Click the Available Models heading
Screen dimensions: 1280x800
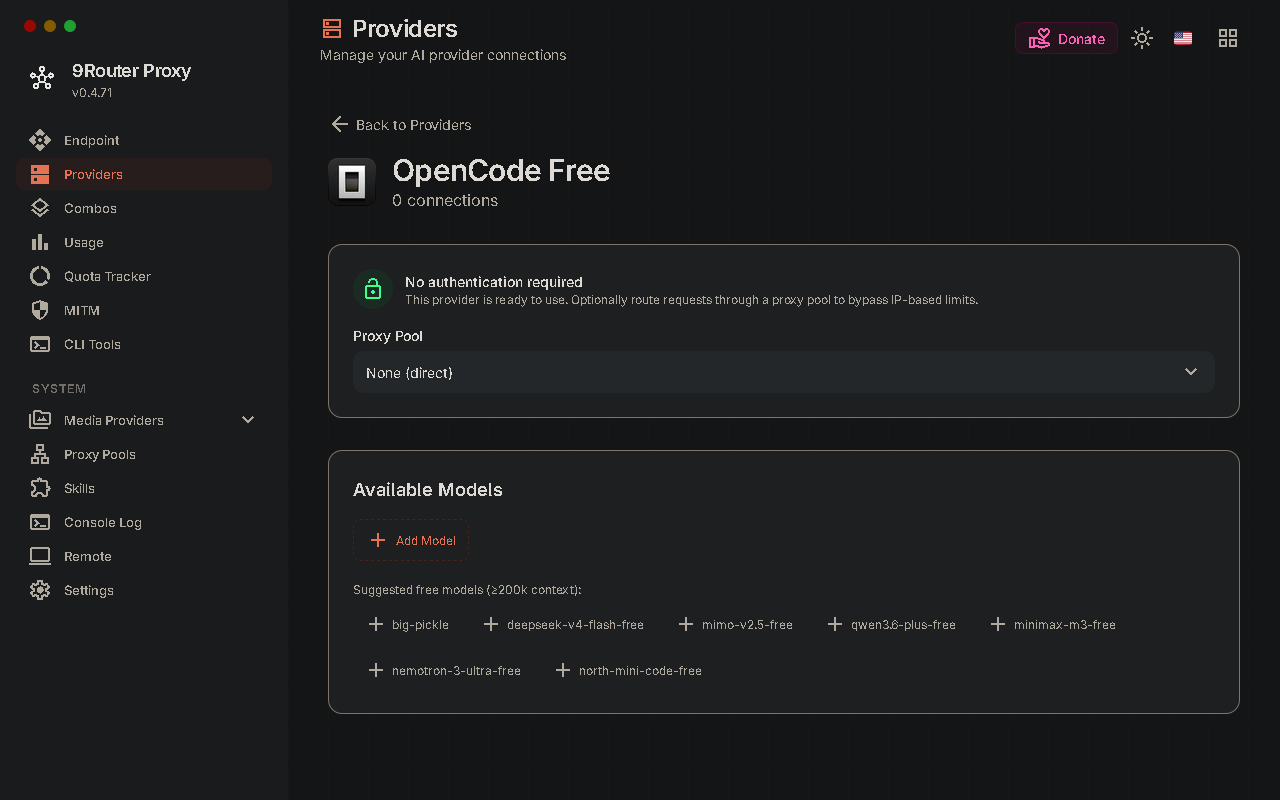pyautogui.click(x=428, y=489)
